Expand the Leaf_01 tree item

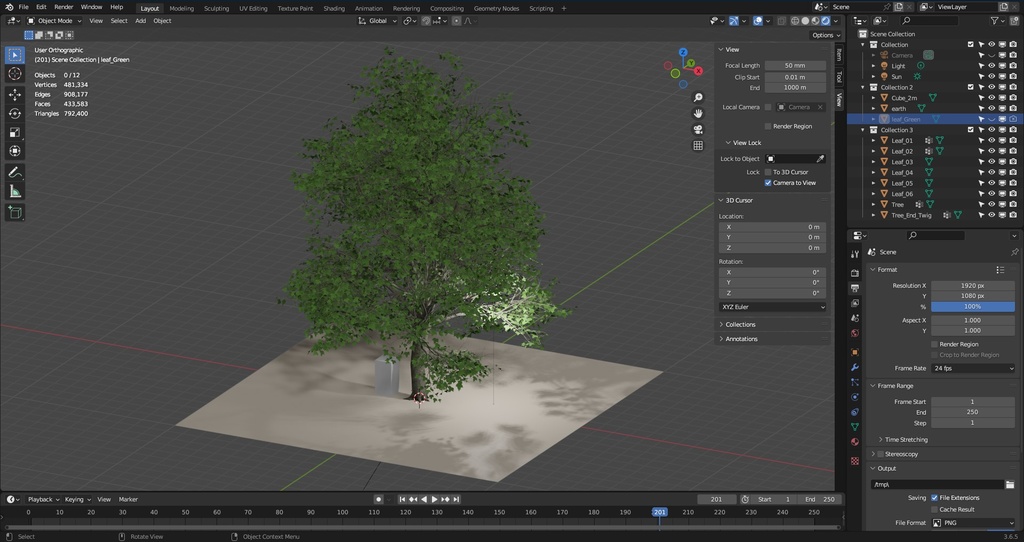(x=874, y=140)
